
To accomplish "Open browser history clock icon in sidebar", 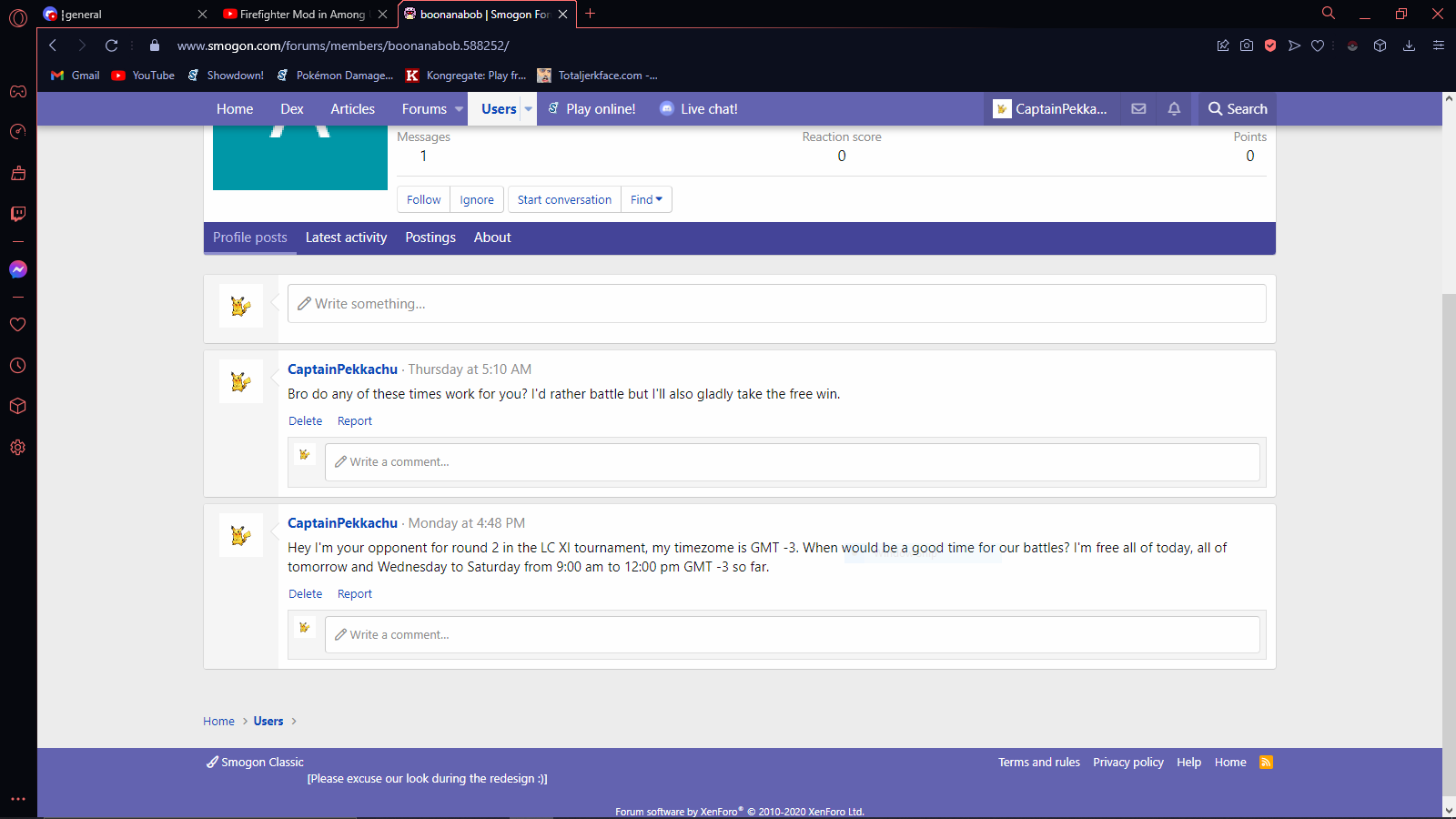I will [17, 366].
